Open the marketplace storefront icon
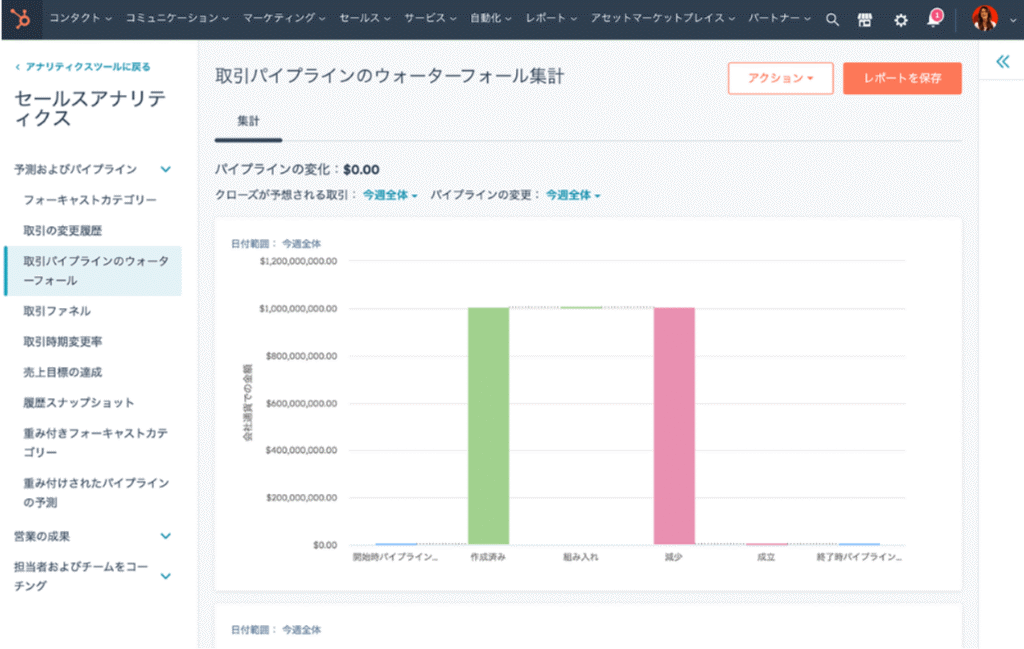Image resolution: width=1024 pixels, height=649 pixels. point(865,19)
